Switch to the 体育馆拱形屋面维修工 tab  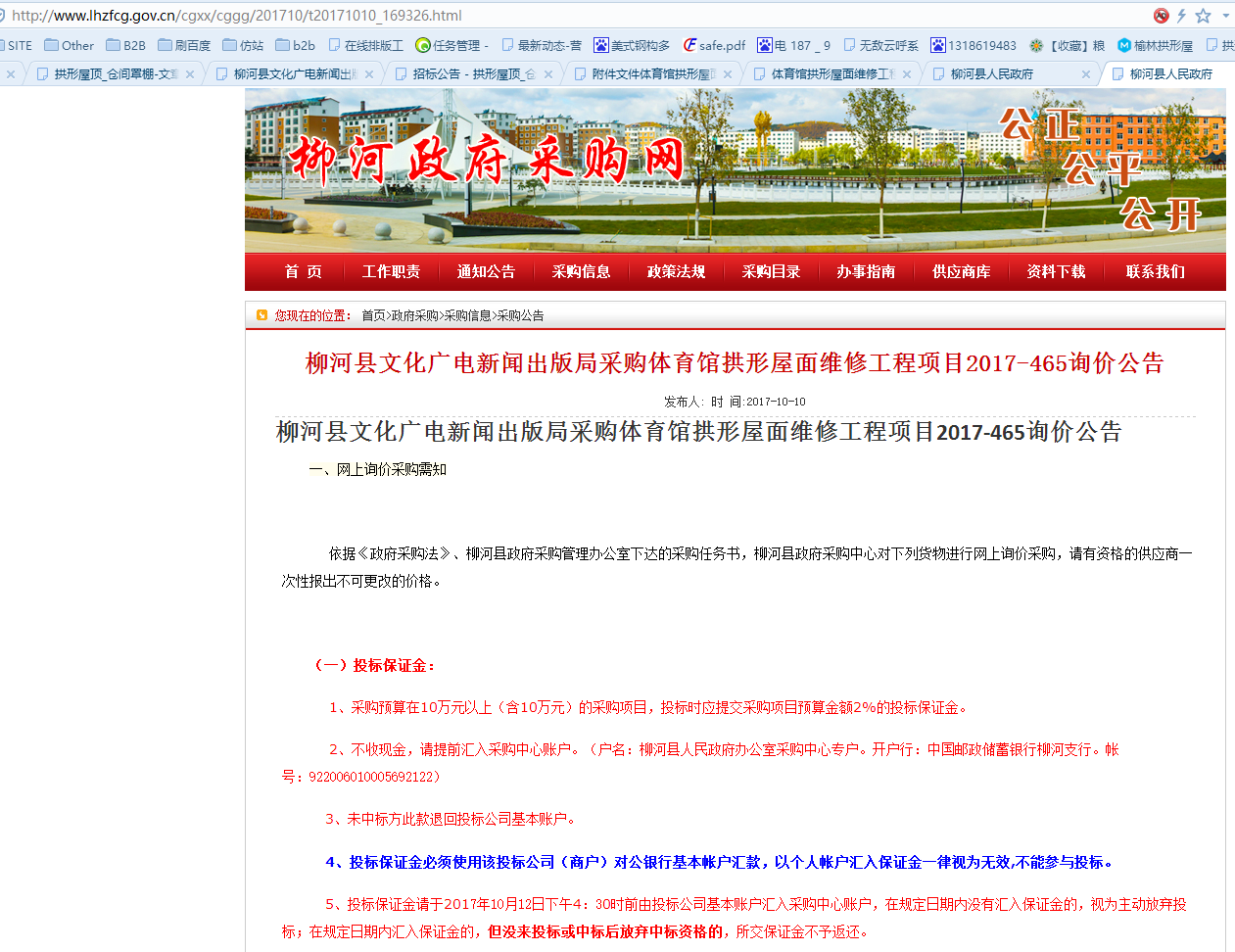click(x=831, y=73)
